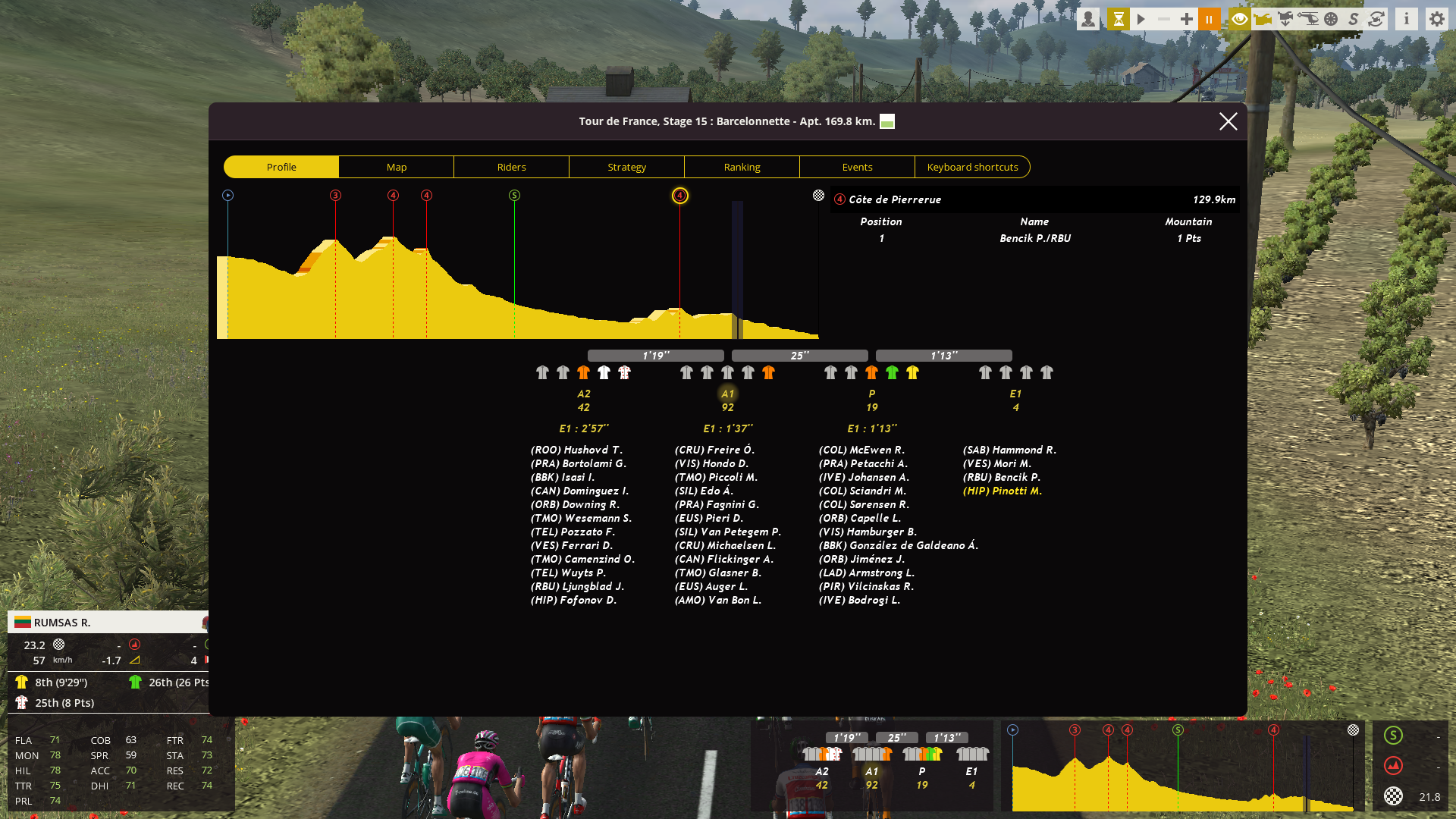This screenshot has width=1456, height=819.
Task: Select the green sprint marker on dialog profile
Action: pyautogui.click(x=514, y=196)
